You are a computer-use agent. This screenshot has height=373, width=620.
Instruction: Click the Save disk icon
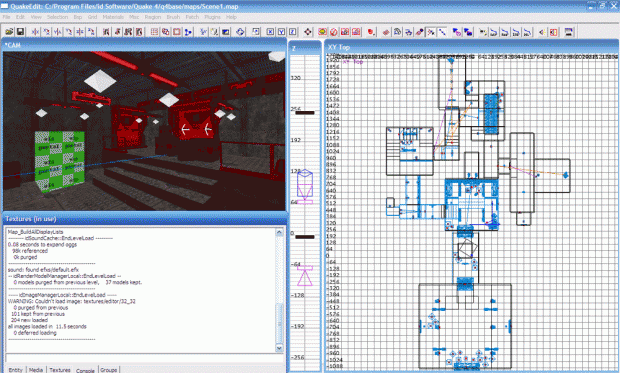(20, 32)
